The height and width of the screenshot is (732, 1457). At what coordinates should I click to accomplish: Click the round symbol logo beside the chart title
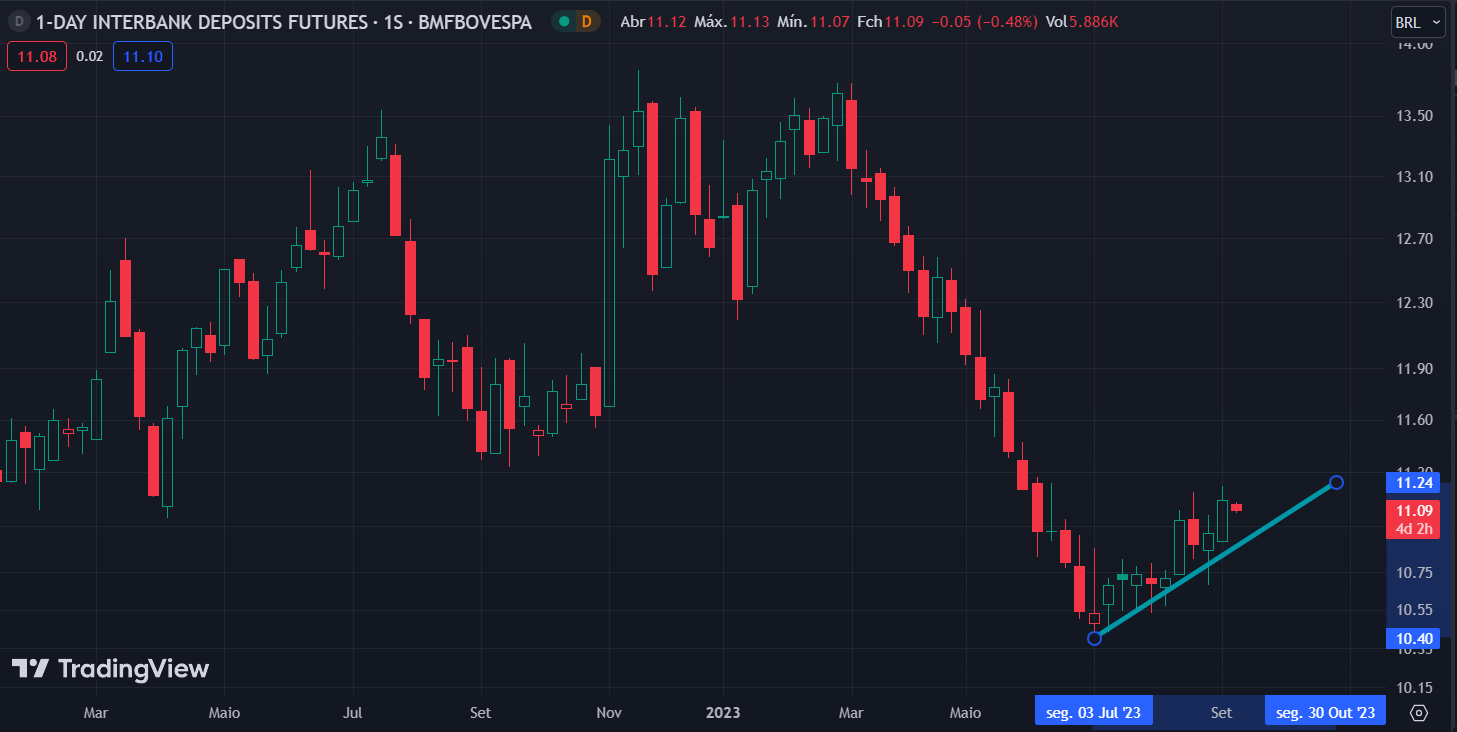tap(18, 21)
